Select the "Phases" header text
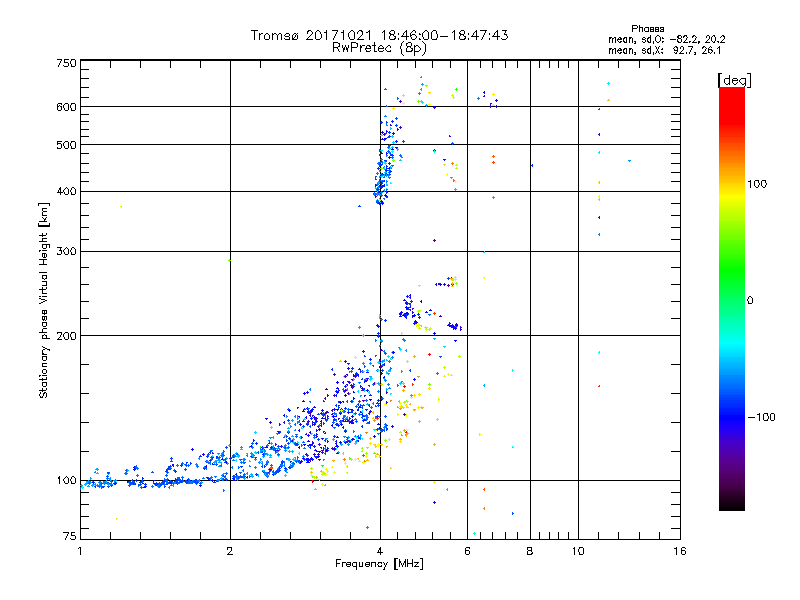 pyautogui.click(x=647, y=29)
